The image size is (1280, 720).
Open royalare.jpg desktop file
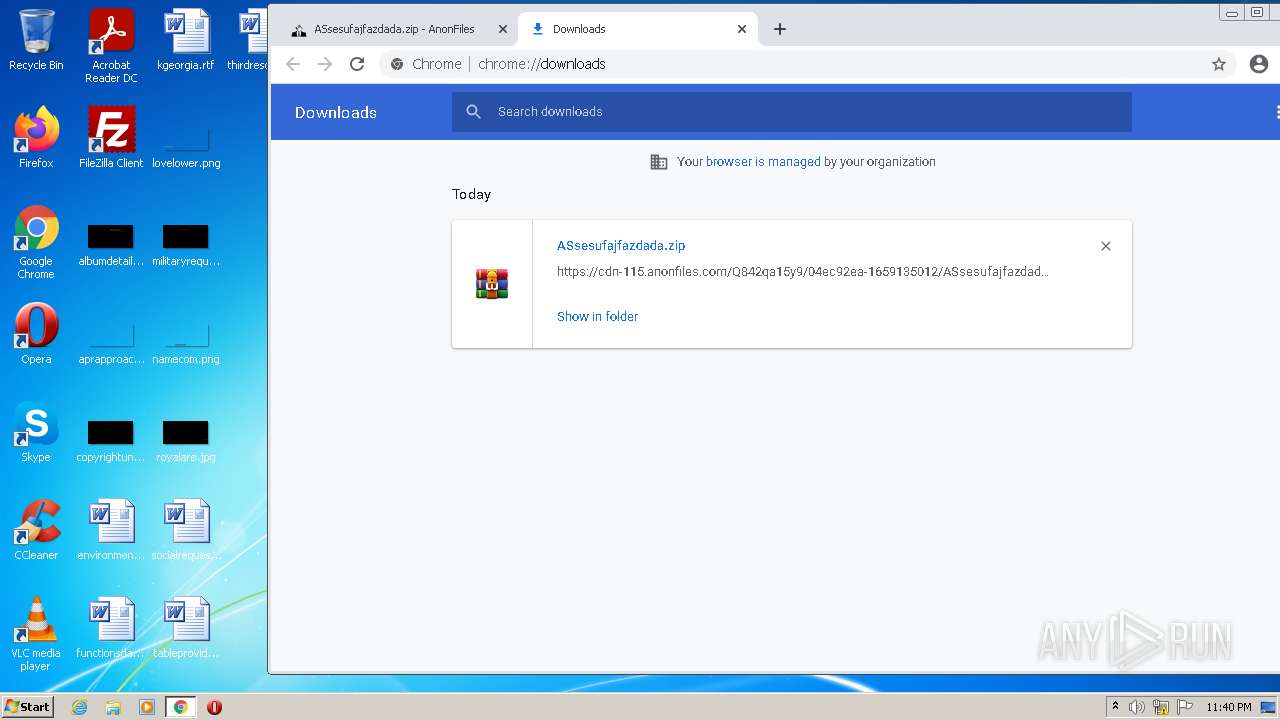click(x=186, y=442)
